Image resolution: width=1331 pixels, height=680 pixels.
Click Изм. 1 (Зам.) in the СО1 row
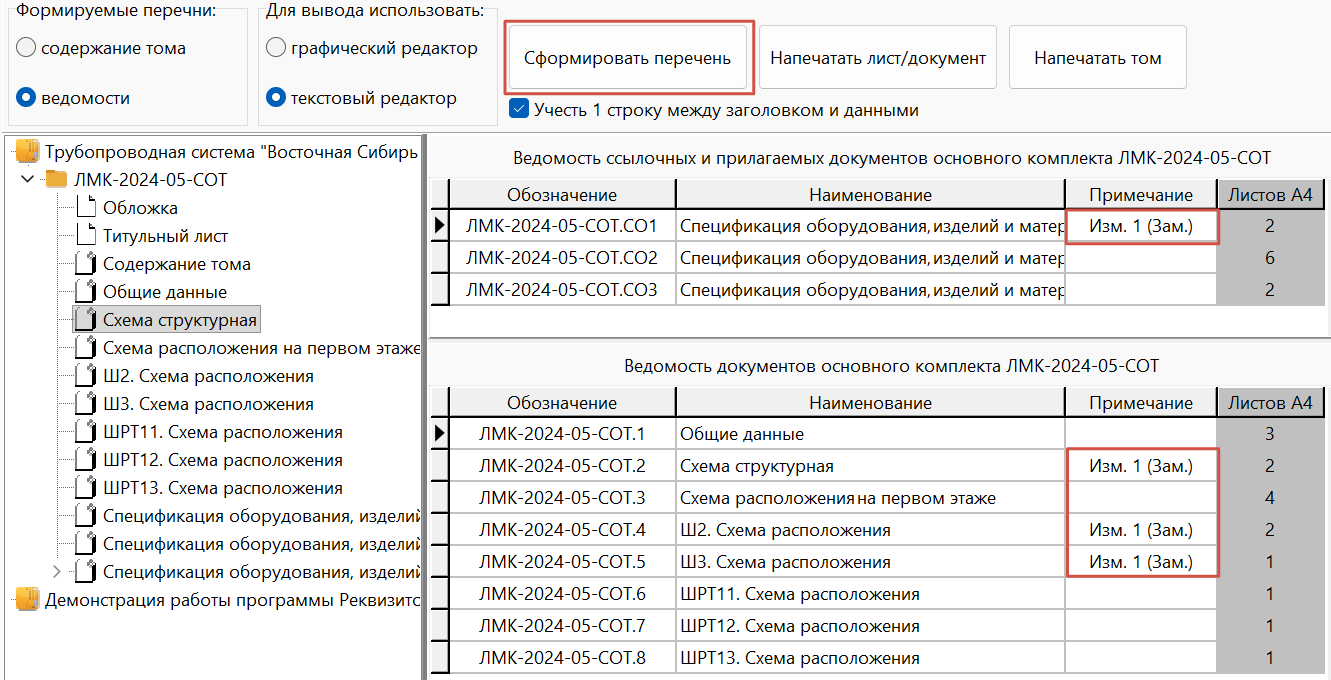1141,226
